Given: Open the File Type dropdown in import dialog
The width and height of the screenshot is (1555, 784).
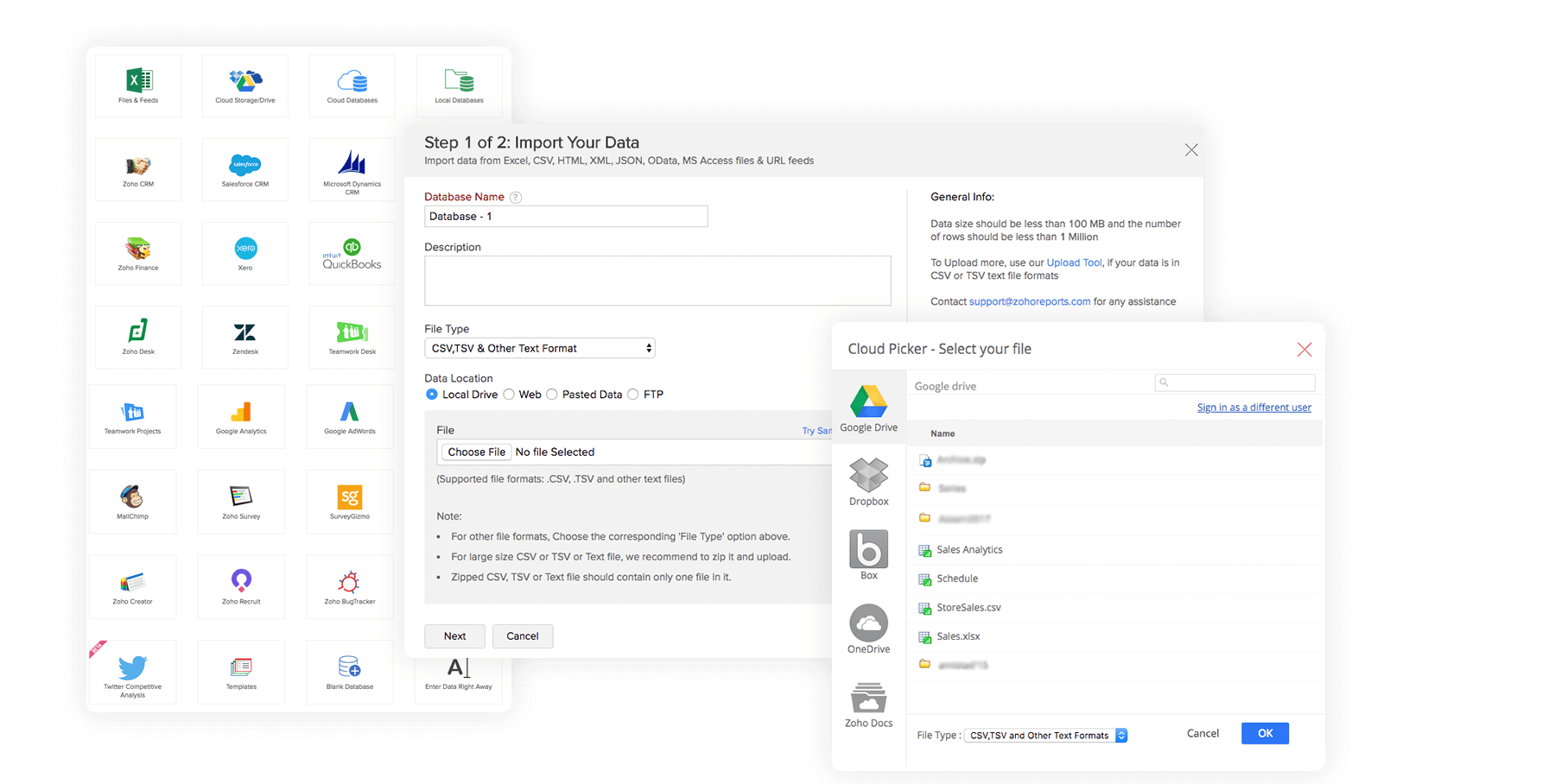Looking at the screenshot, I should pos(540,348).
